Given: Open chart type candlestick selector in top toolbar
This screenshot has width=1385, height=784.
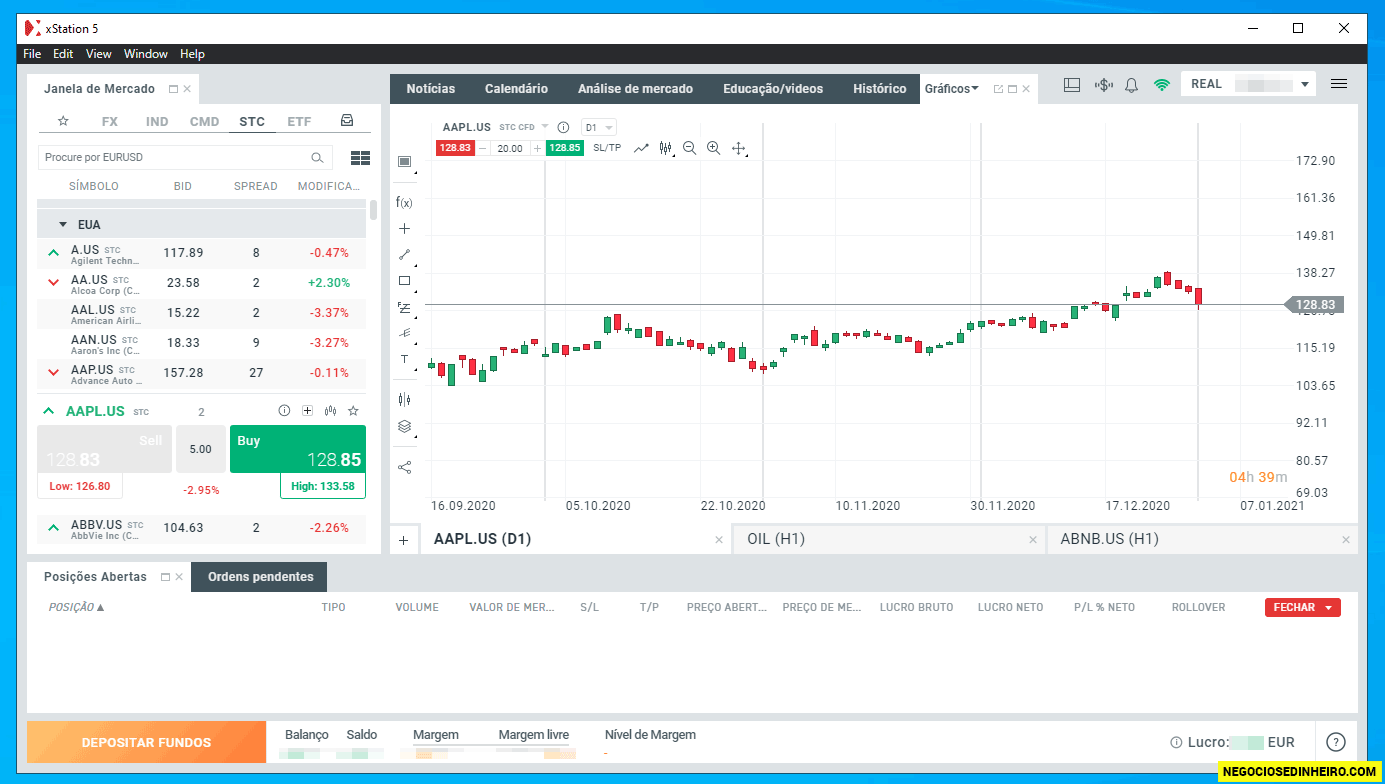Looking at the screenshot, I should (x=665, y=148).
